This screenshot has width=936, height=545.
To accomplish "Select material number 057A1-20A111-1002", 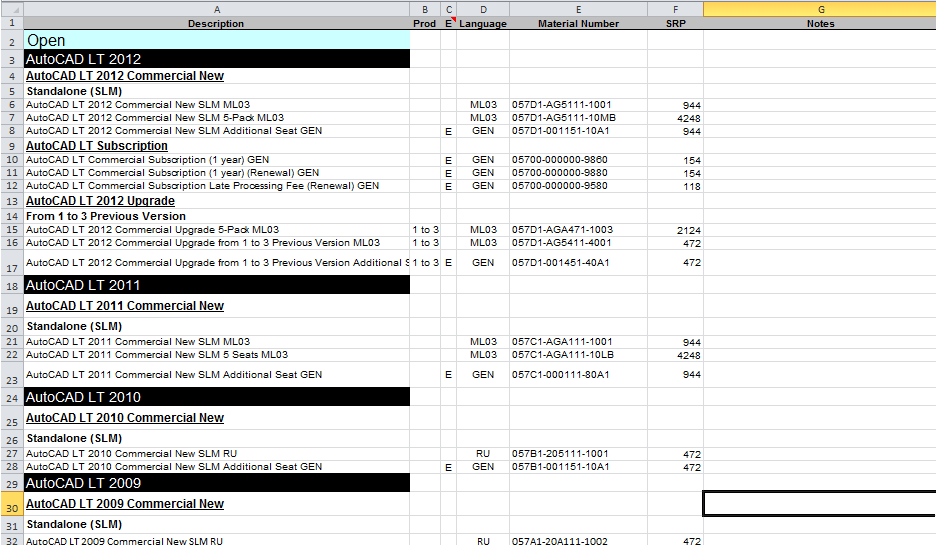I will (x=578, y=540).
